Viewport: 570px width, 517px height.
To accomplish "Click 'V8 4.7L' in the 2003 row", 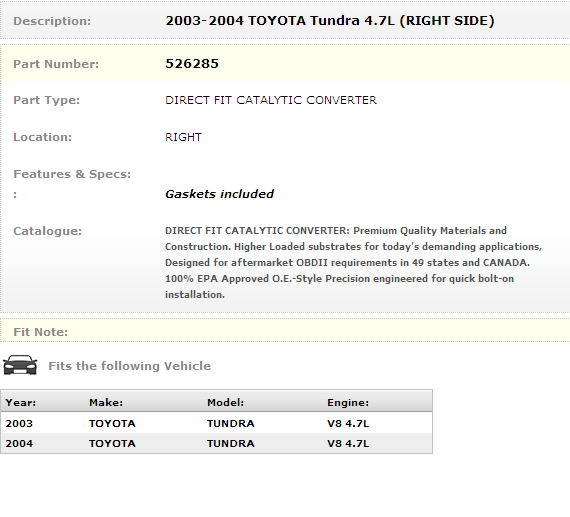I will pos(348,424).
